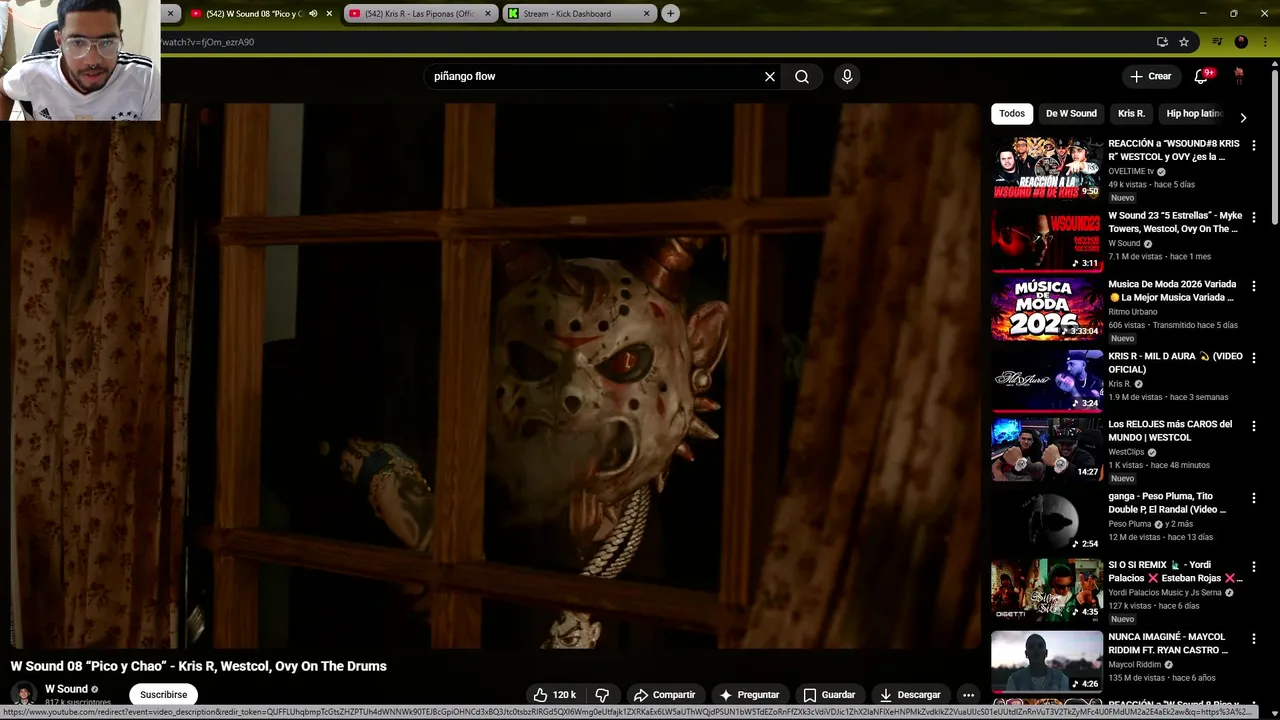Open NUNCA IMAGINÉ Maycol Riddim thumbnail

(1047, 662)
